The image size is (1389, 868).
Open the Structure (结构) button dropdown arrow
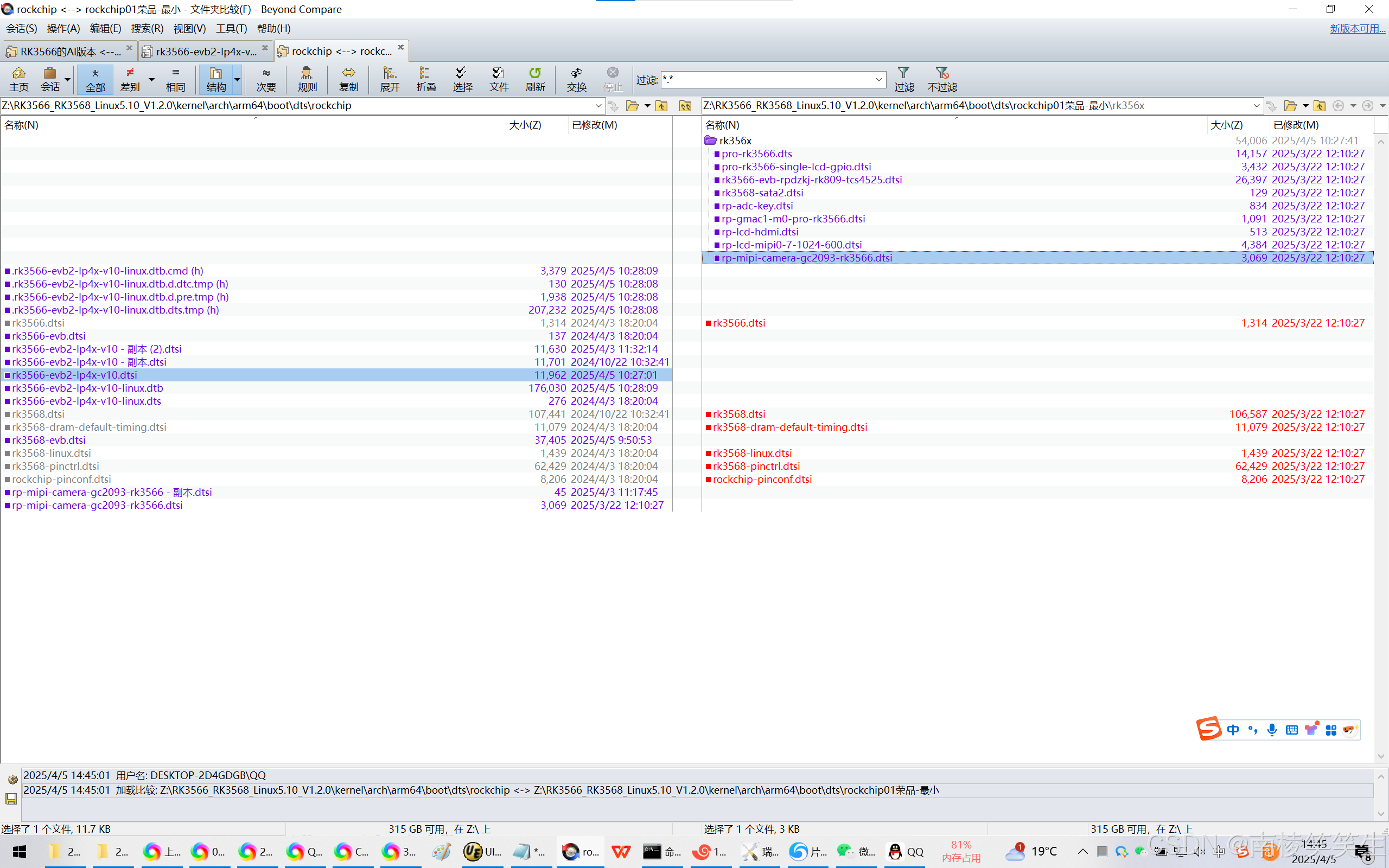(237, 79)
